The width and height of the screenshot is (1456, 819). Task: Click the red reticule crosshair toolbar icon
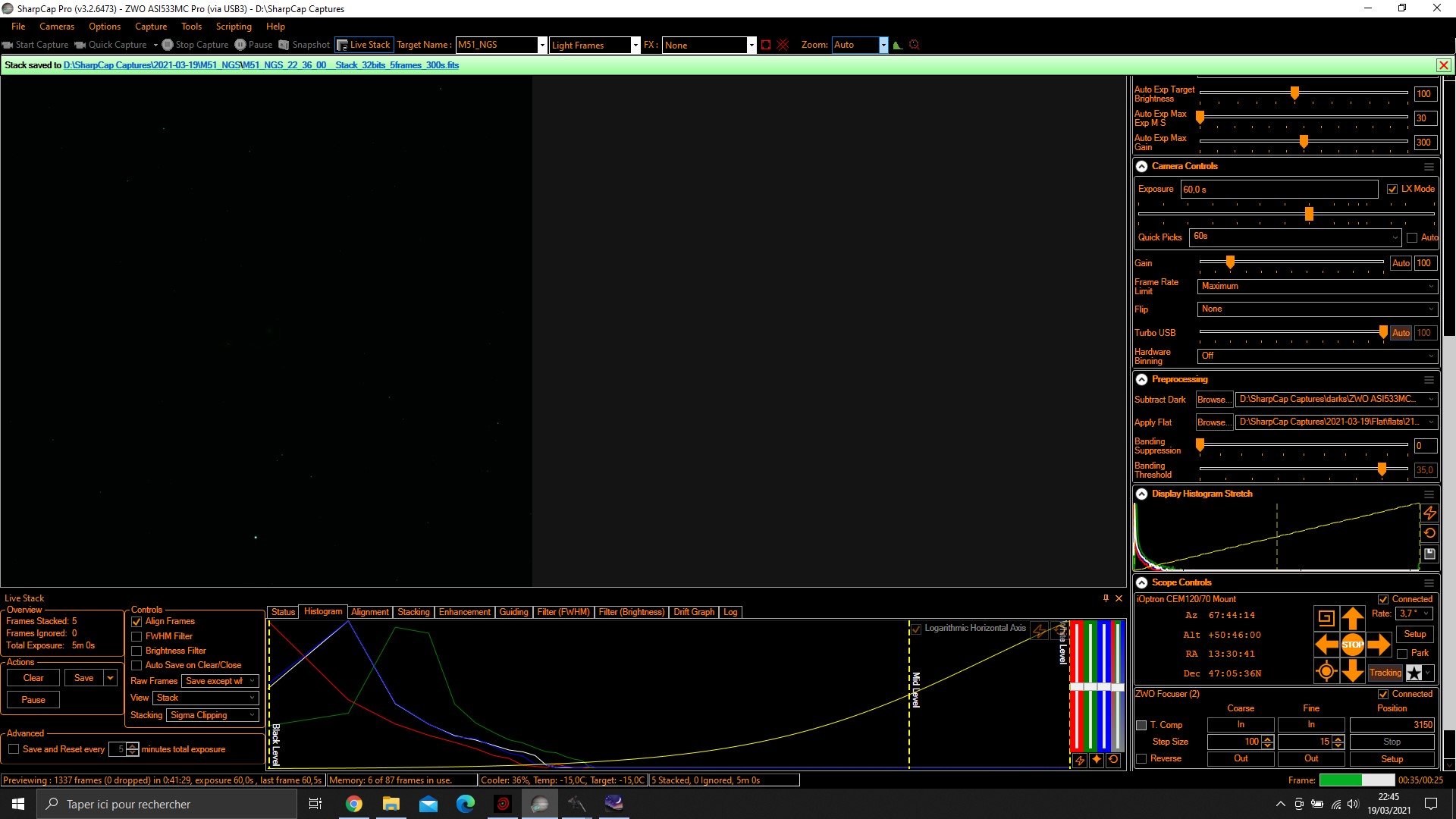pos(783,45)
